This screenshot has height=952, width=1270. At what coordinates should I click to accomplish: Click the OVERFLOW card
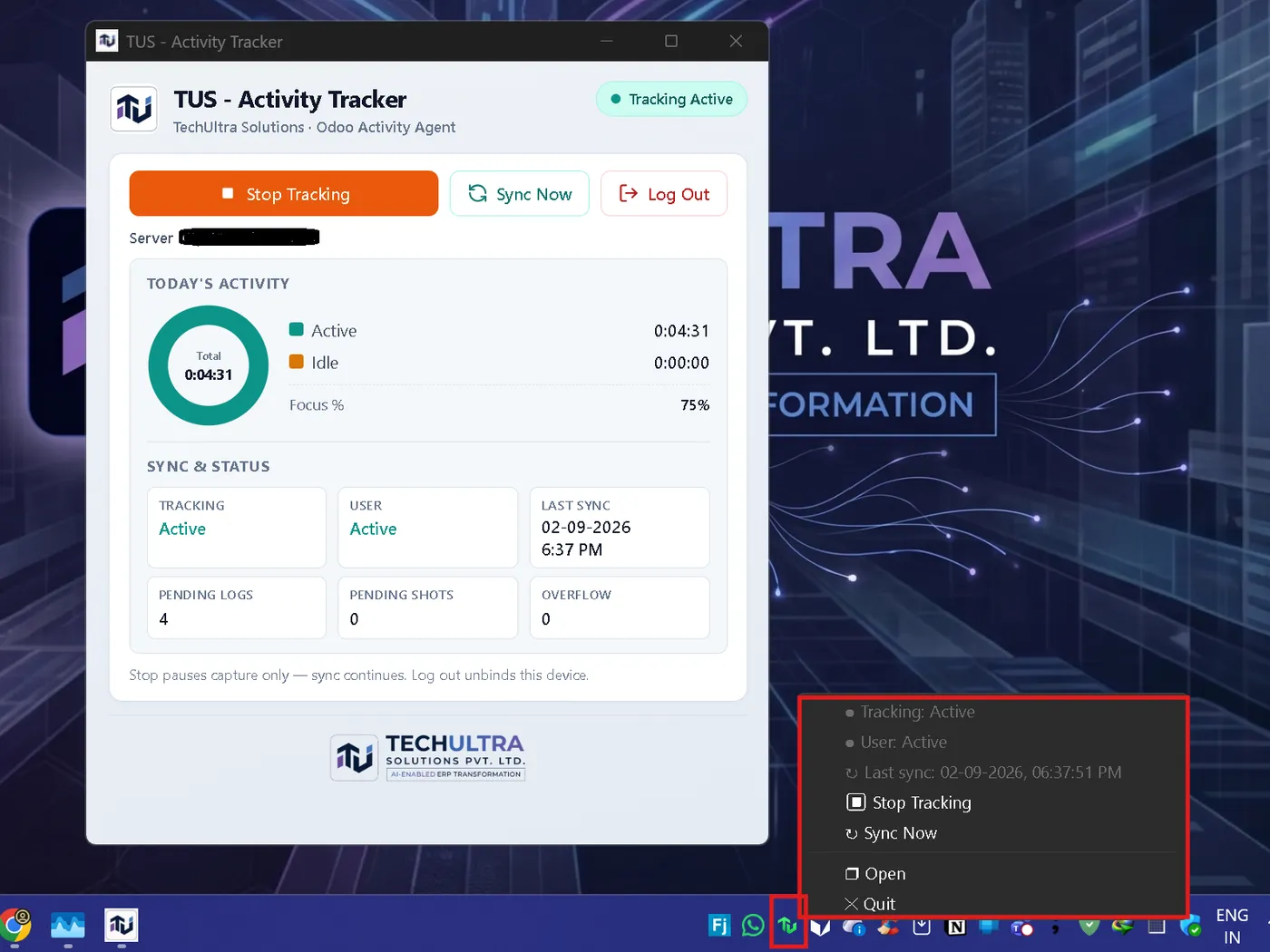click(620, 607)
